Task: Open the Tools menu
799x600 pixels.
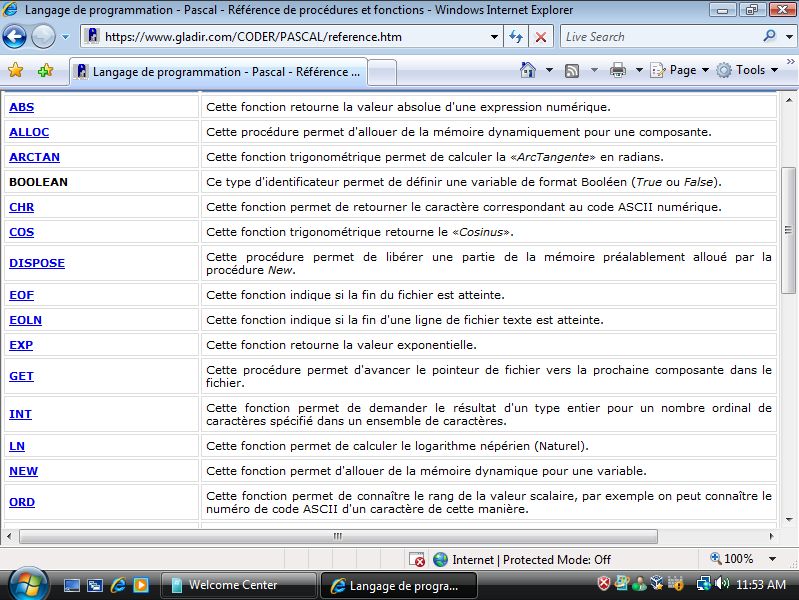Action: point(747,70)
